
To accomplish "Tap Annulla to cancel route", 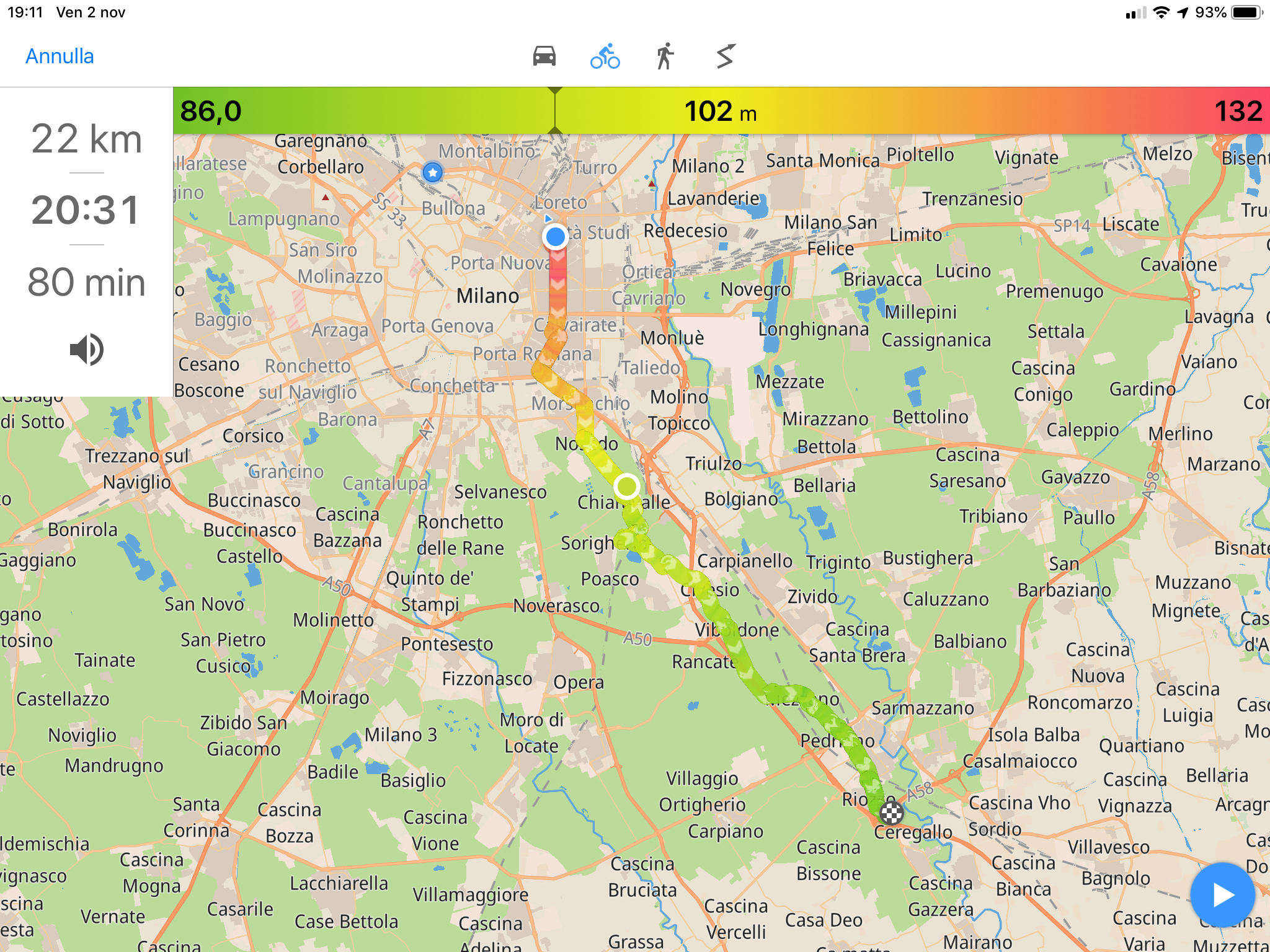I will tap(60, 56).
